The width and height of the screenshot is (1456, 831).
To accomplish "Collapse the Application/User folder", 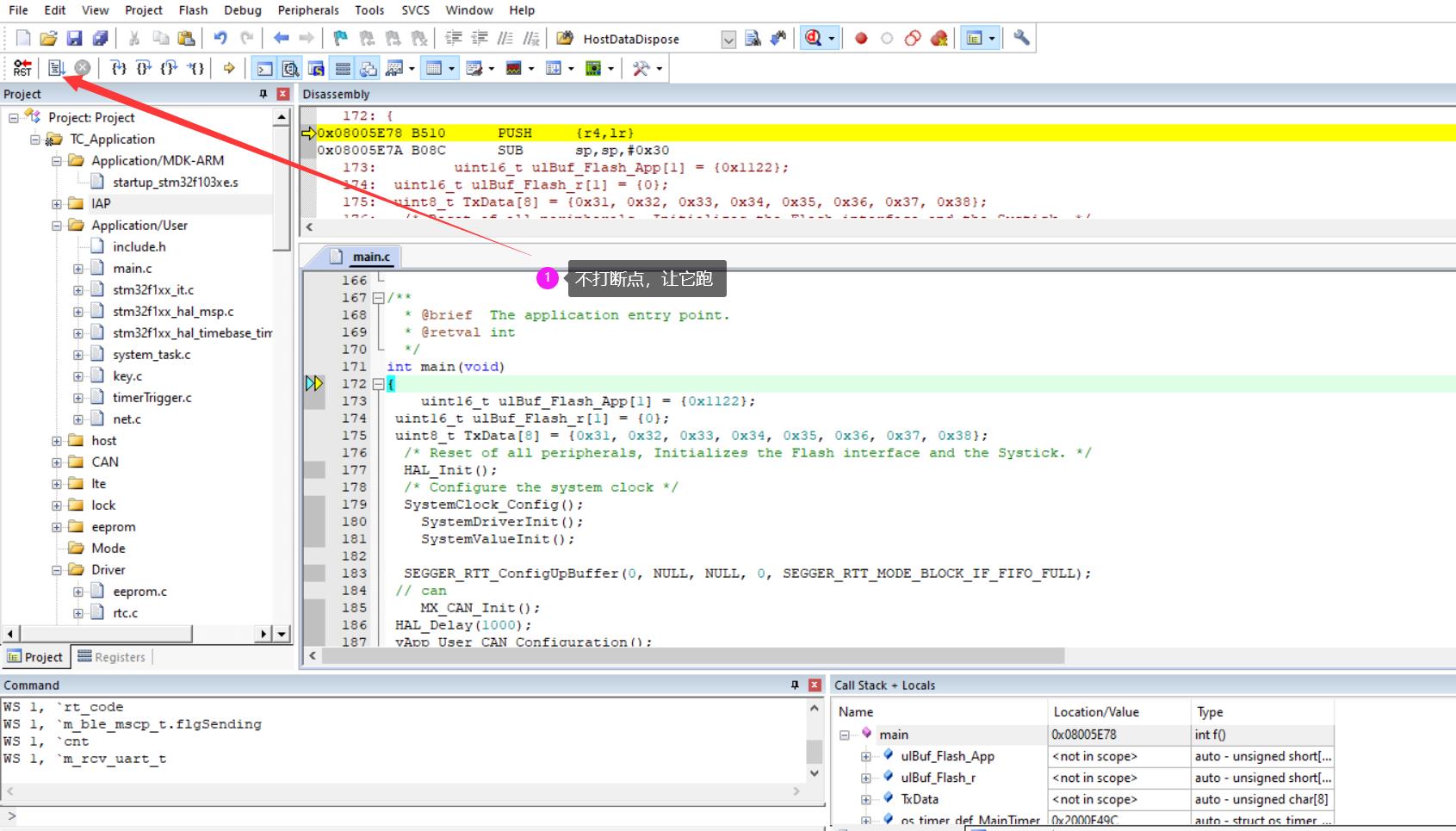I will tap(57, 226).
